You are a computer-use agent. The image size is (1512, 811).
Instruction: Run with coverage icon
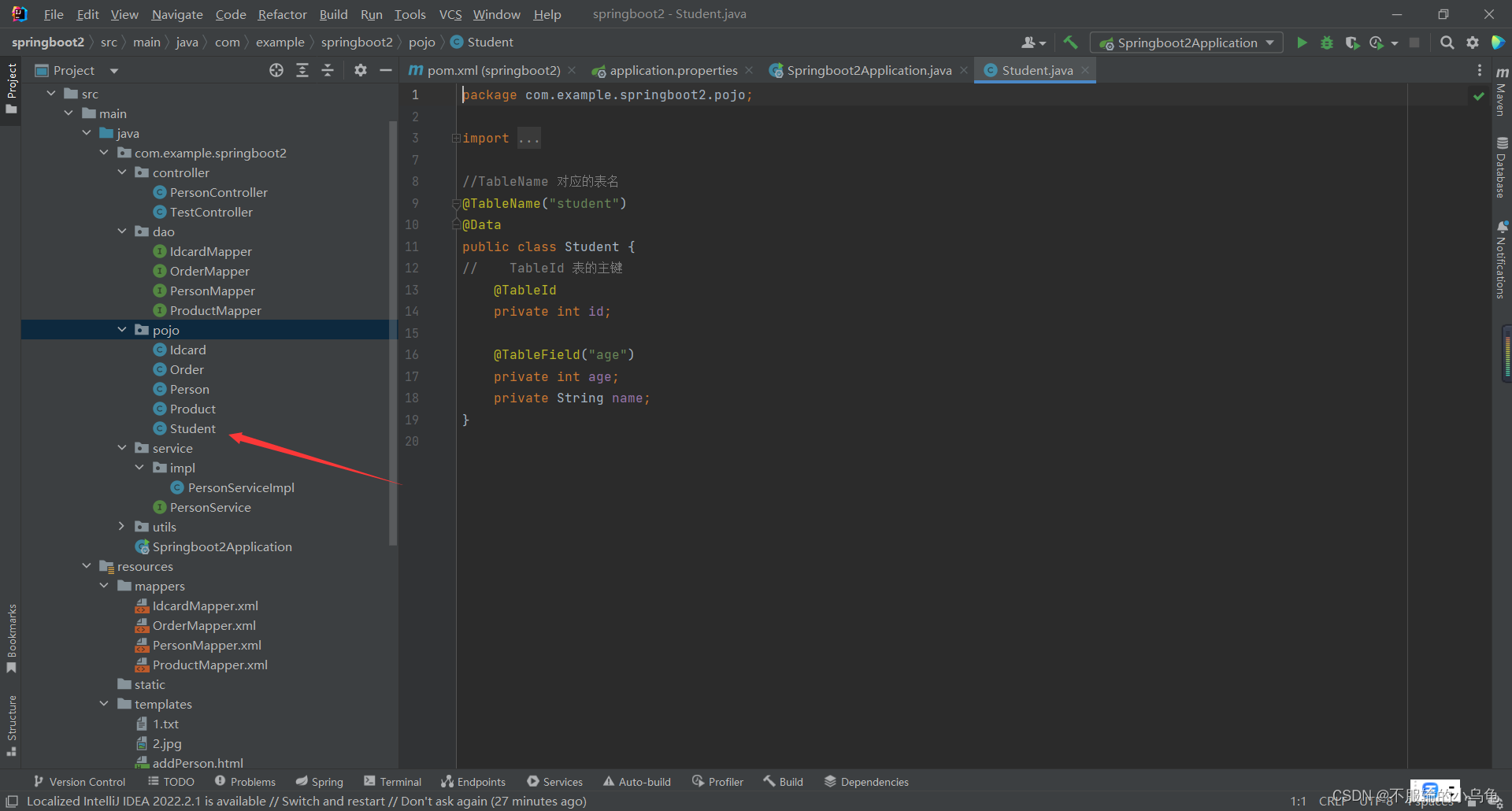click(1352, 43)
